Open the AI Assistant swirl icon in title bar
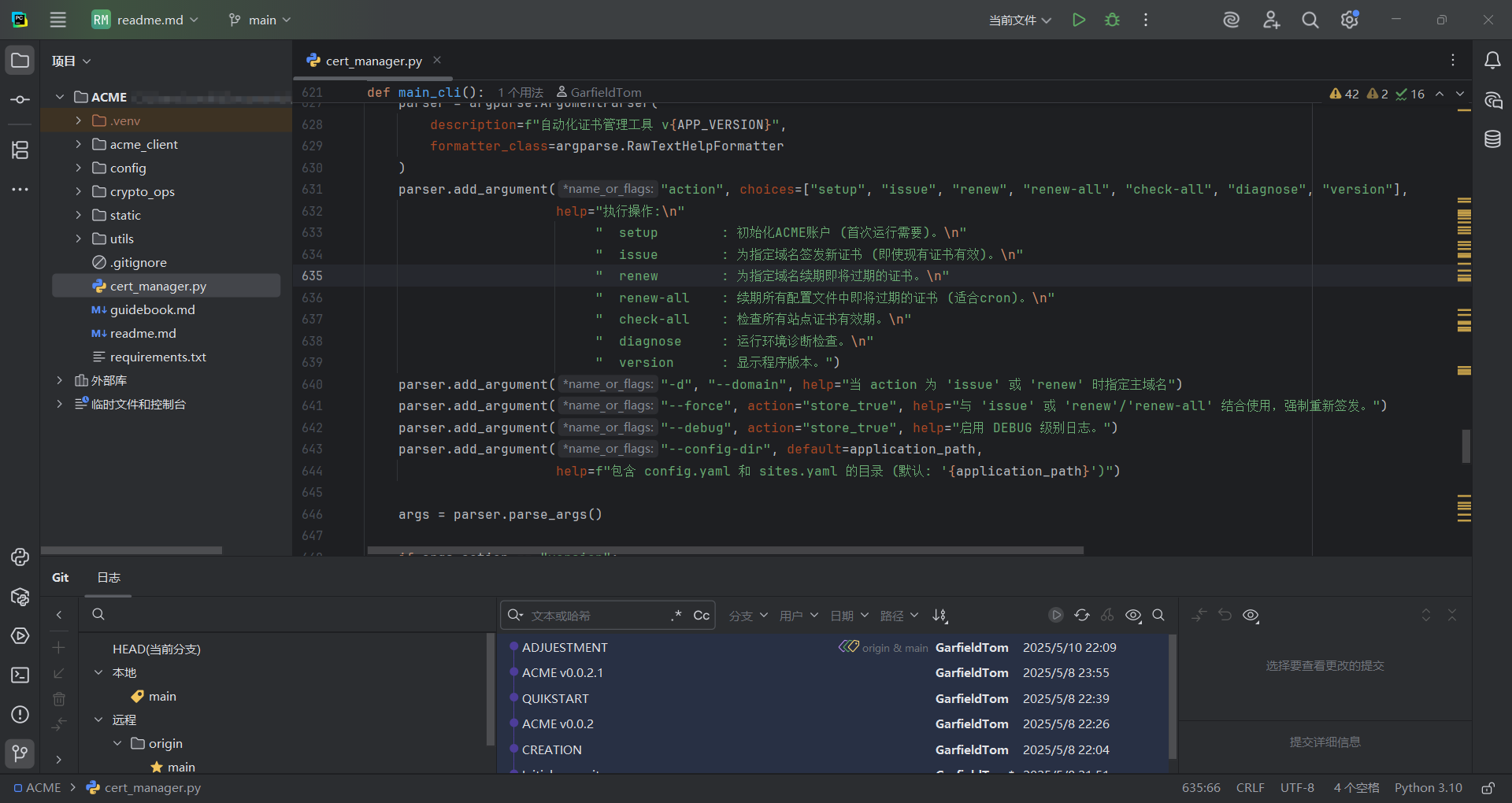Viewport: 1512px width, 803px height. click(1232, 20)
